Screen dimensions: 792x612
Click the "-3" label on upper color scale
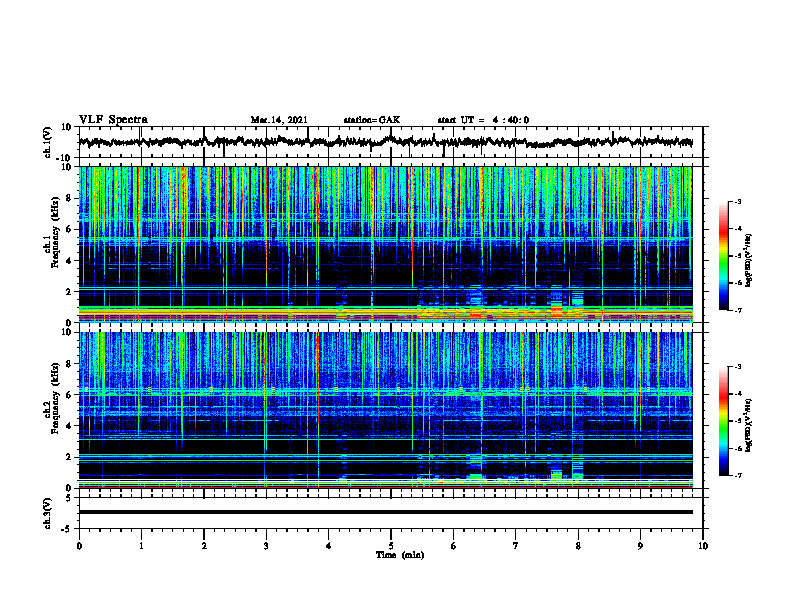click(738, 201)
